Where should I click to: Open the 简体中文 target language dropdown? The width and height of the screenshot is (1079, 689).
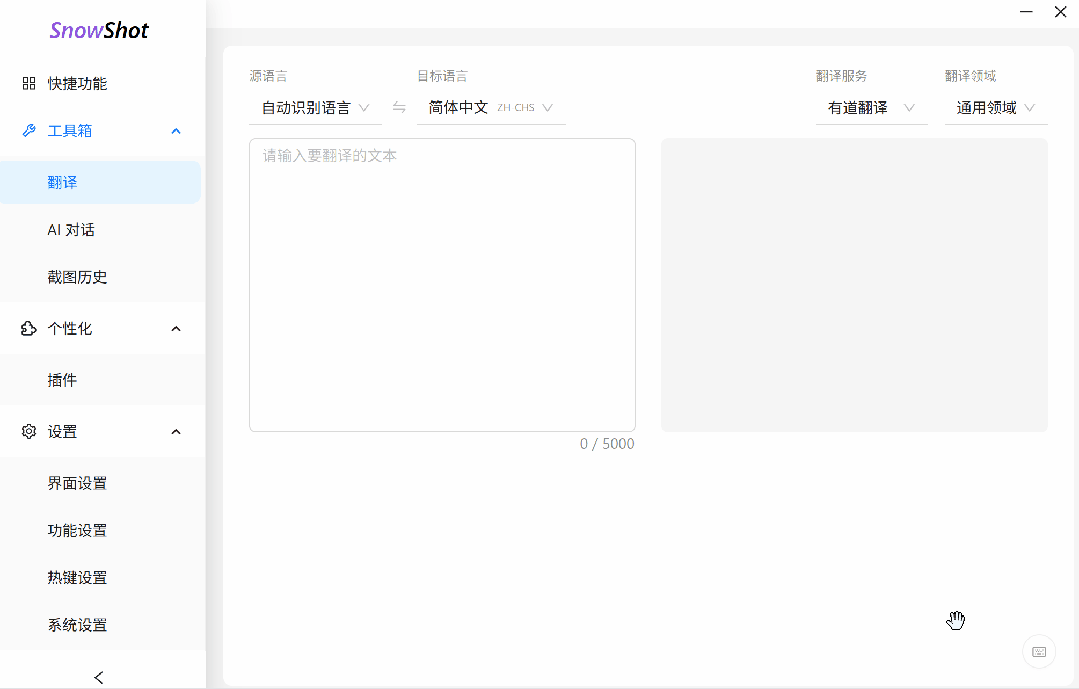(x=491, y=108)
